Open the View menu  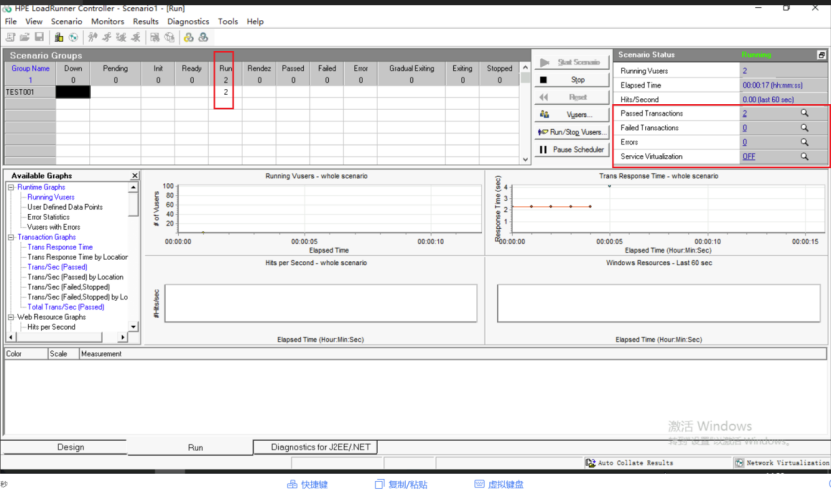tap(33, 21)
